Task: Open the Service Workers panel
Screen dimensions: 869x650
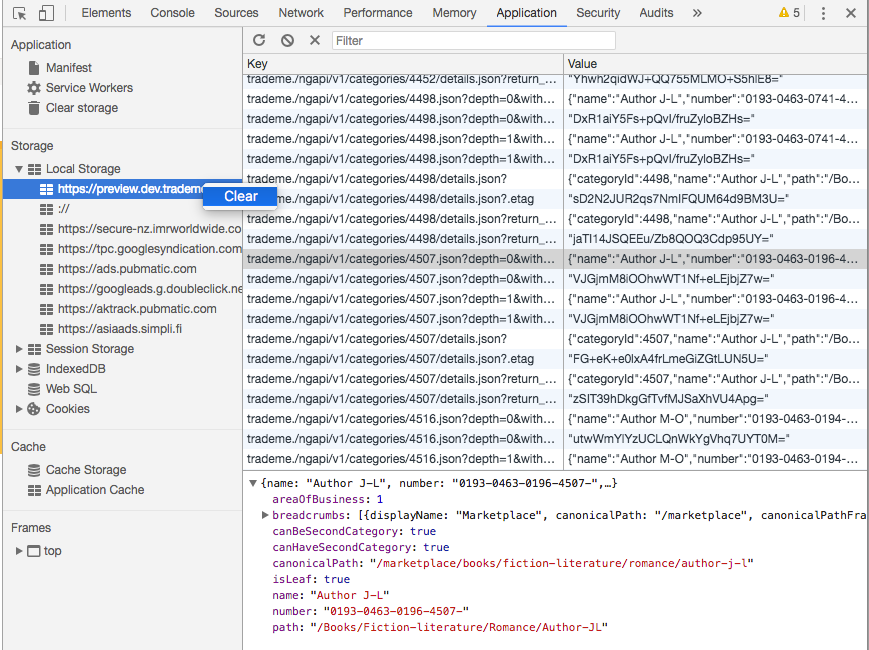Action: point(78,87)
